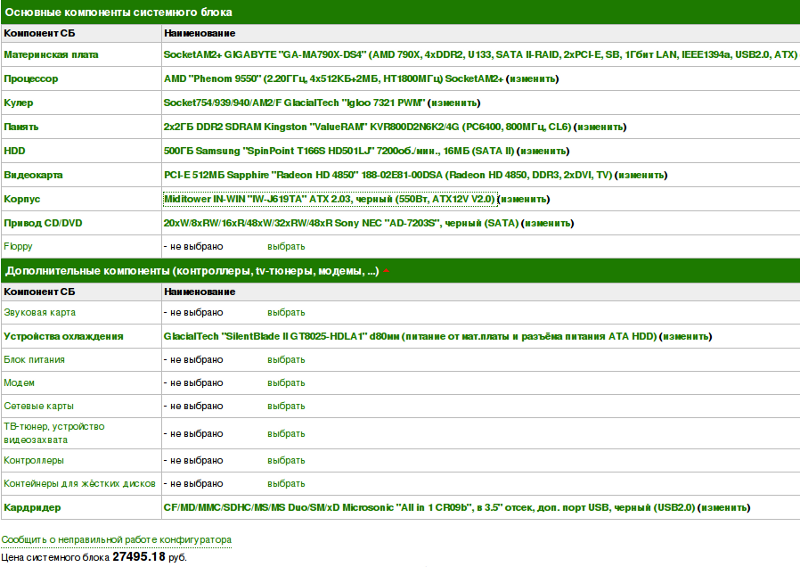Open the Устройства охлаждения category link
Screen dimensions: 800x567
pyautogui.click(x=63, y=336)
